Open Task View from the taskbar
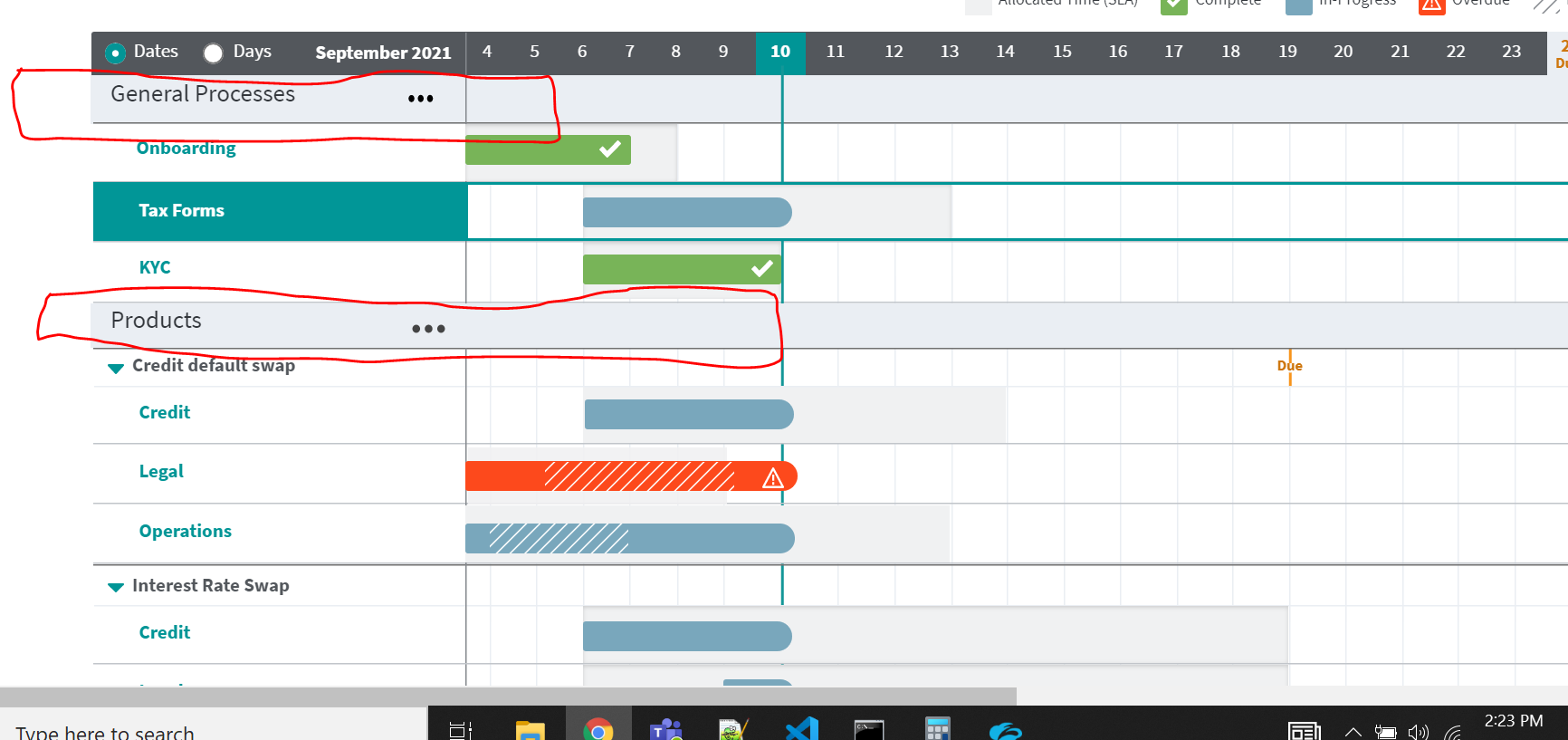 (461, 729)
